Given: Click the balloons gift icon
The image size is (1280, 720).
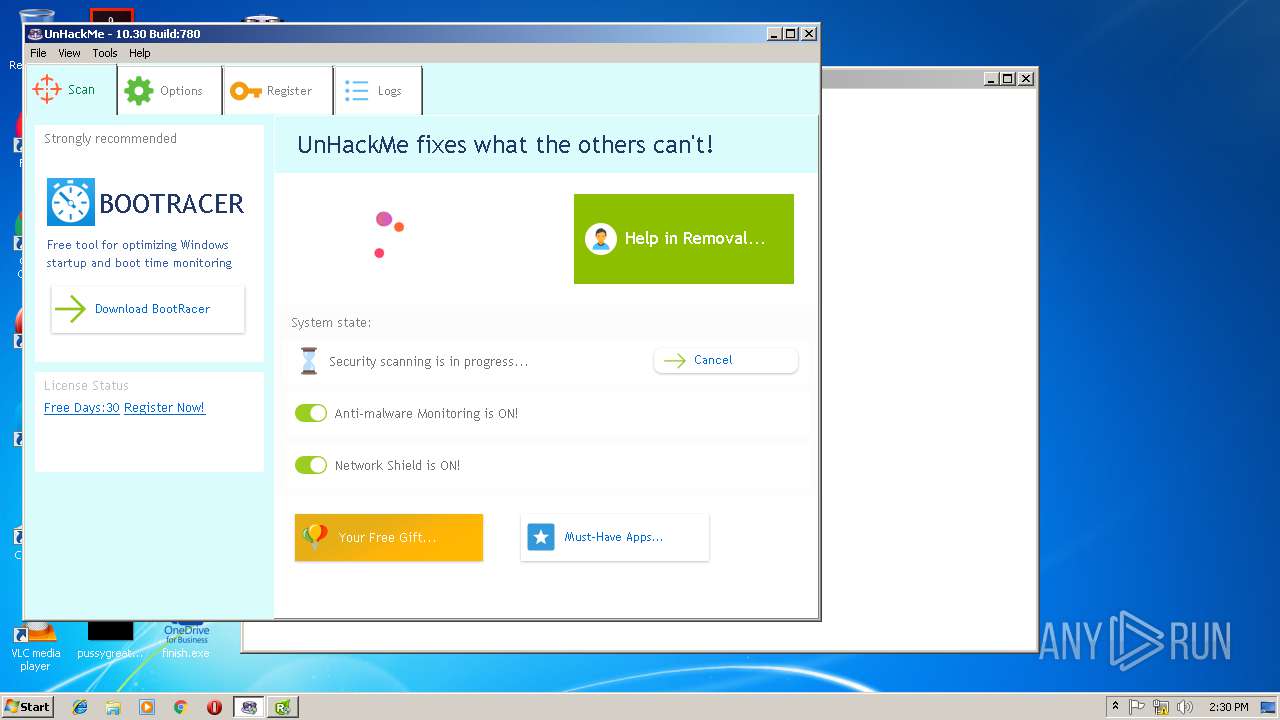Looking at the screenshot, I should 315,537.
